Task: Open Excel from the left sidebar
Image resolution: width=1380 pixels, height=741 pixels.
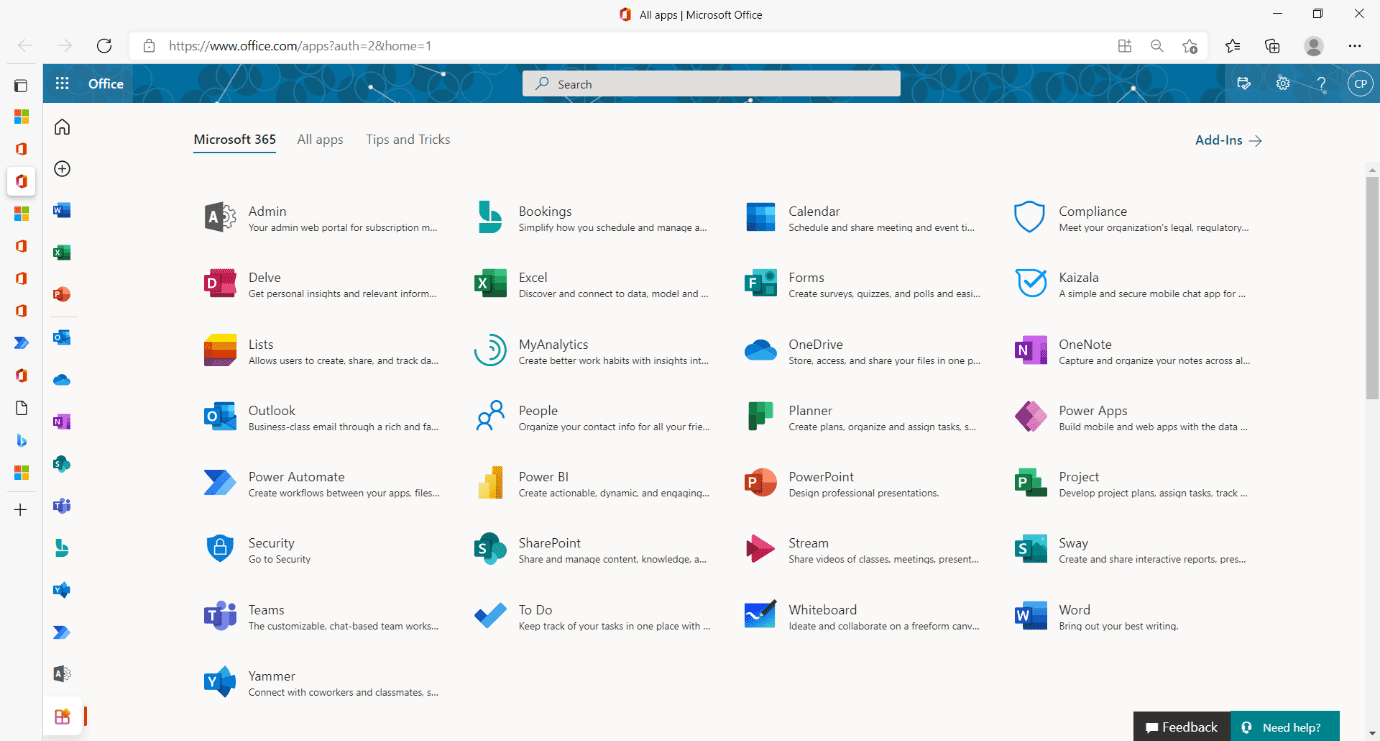Action: click(x=62, y=253)
